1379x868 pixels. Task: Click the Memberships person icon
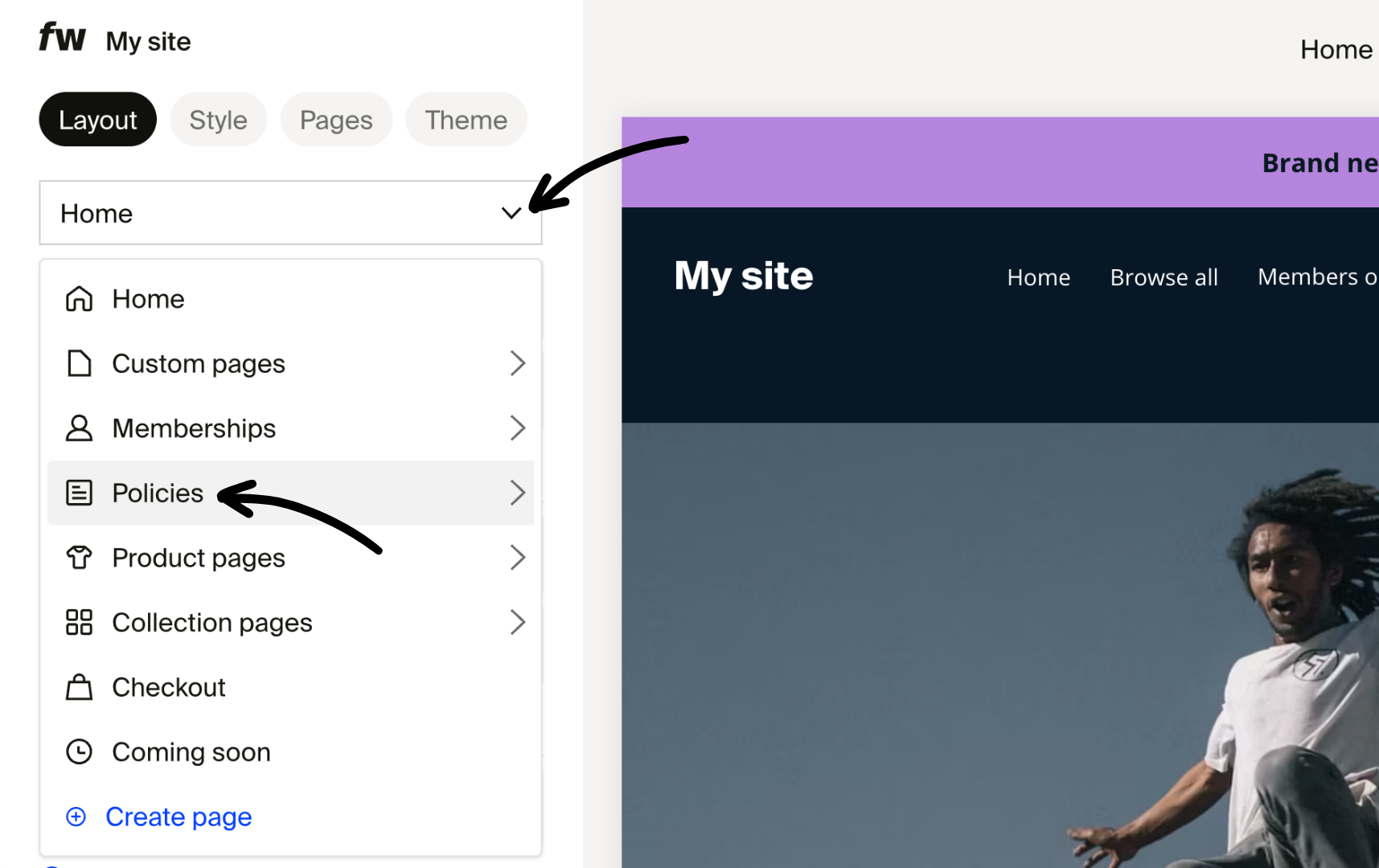coord(79,428)
